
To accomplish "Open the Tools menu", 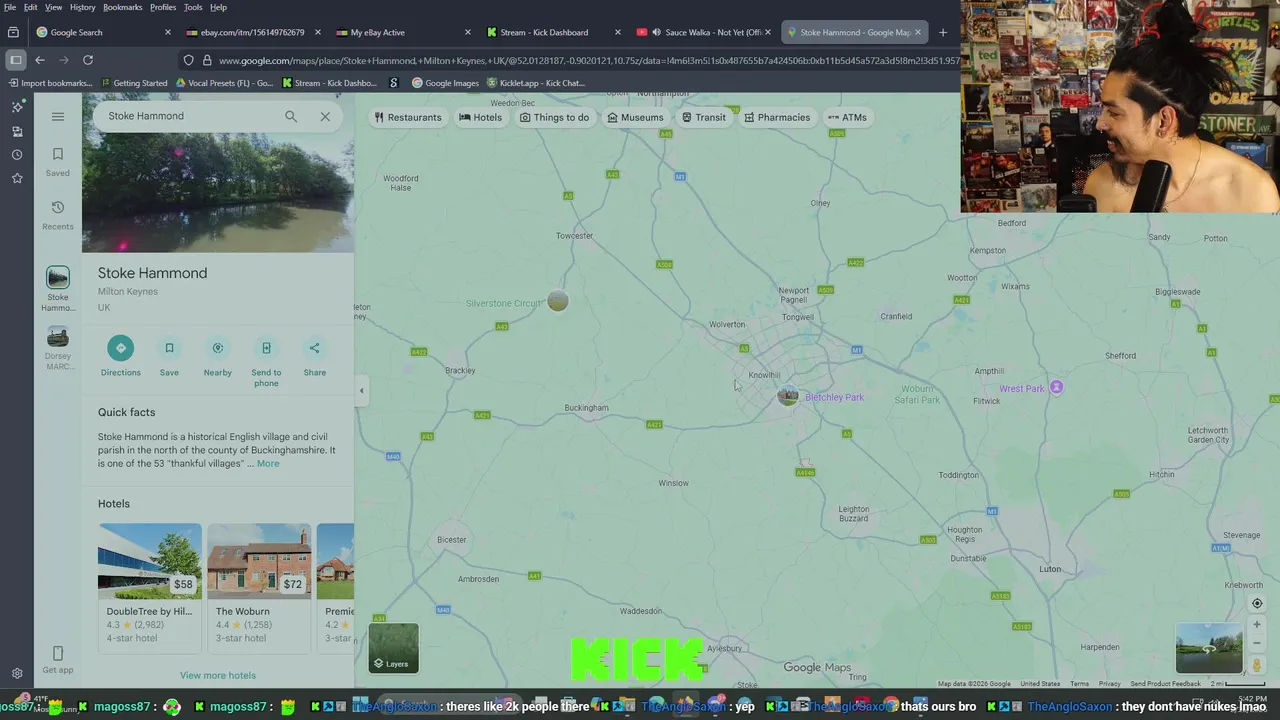I will (193, 7).
